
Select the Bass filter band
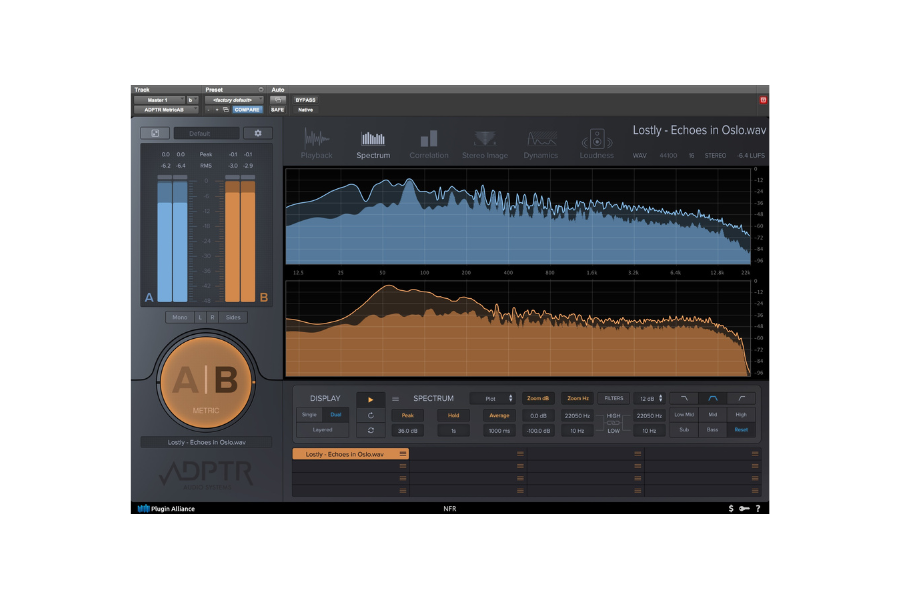click(713, 430)
